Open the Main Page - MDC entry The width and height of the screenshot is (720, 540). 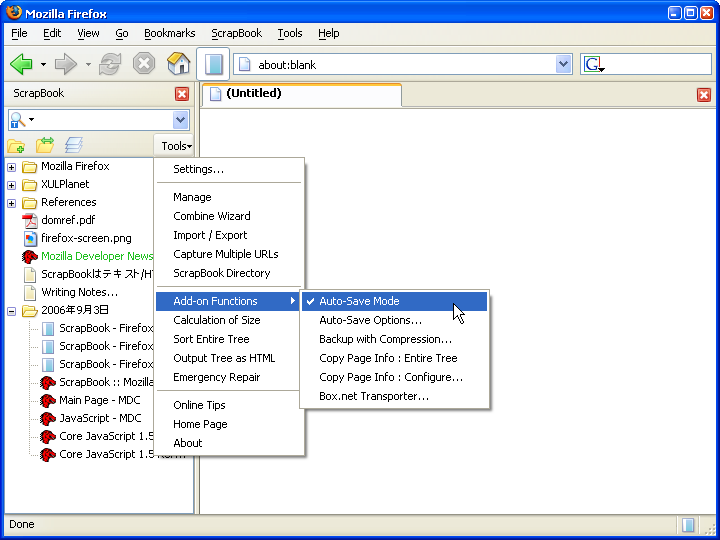click(x=100, y=400)
